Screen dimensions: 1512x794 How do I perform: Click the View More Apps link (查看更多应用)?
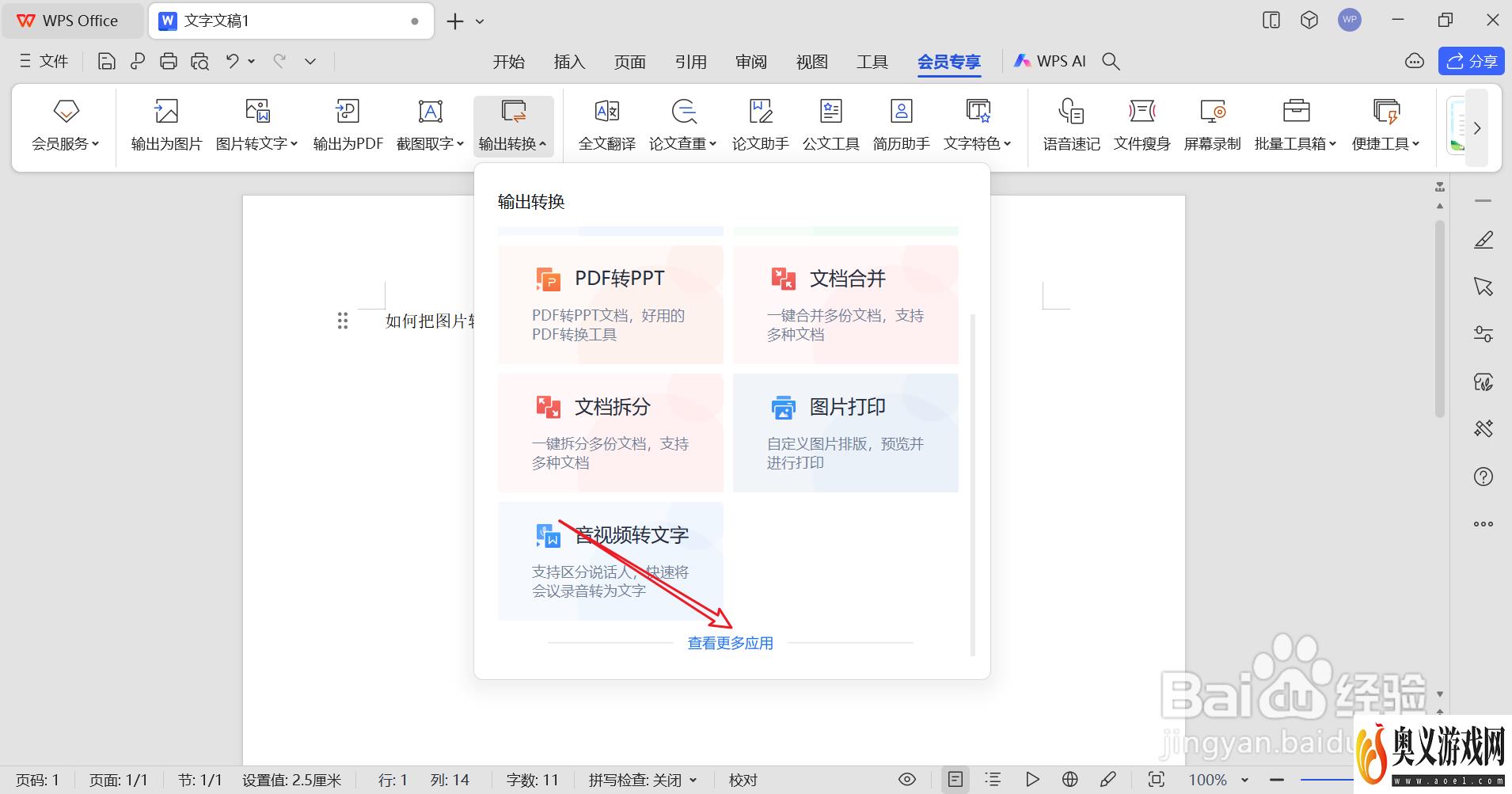tap(730, 643)
